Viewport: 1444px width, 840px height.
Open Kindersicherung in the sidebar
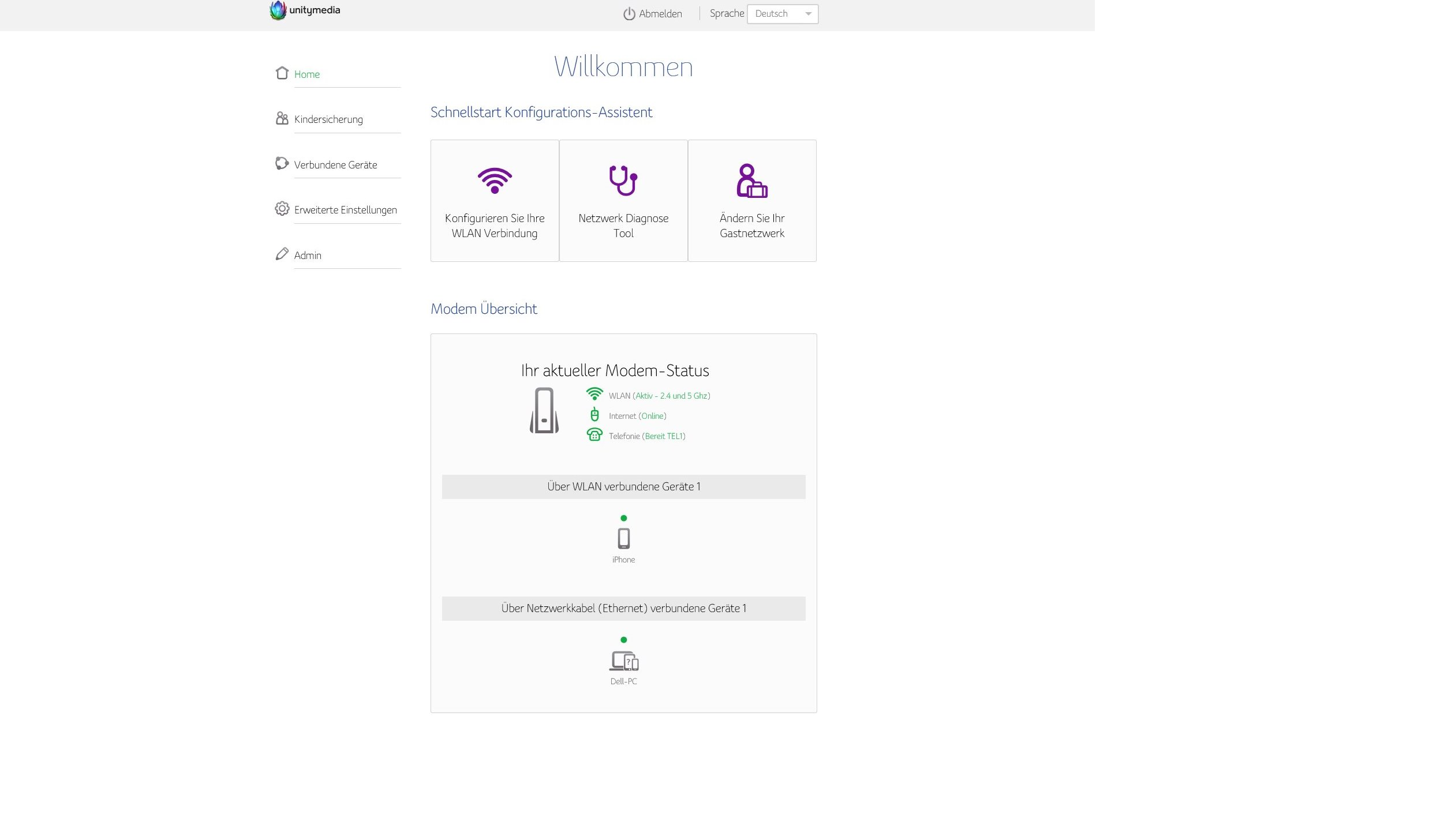coord(328,119)
